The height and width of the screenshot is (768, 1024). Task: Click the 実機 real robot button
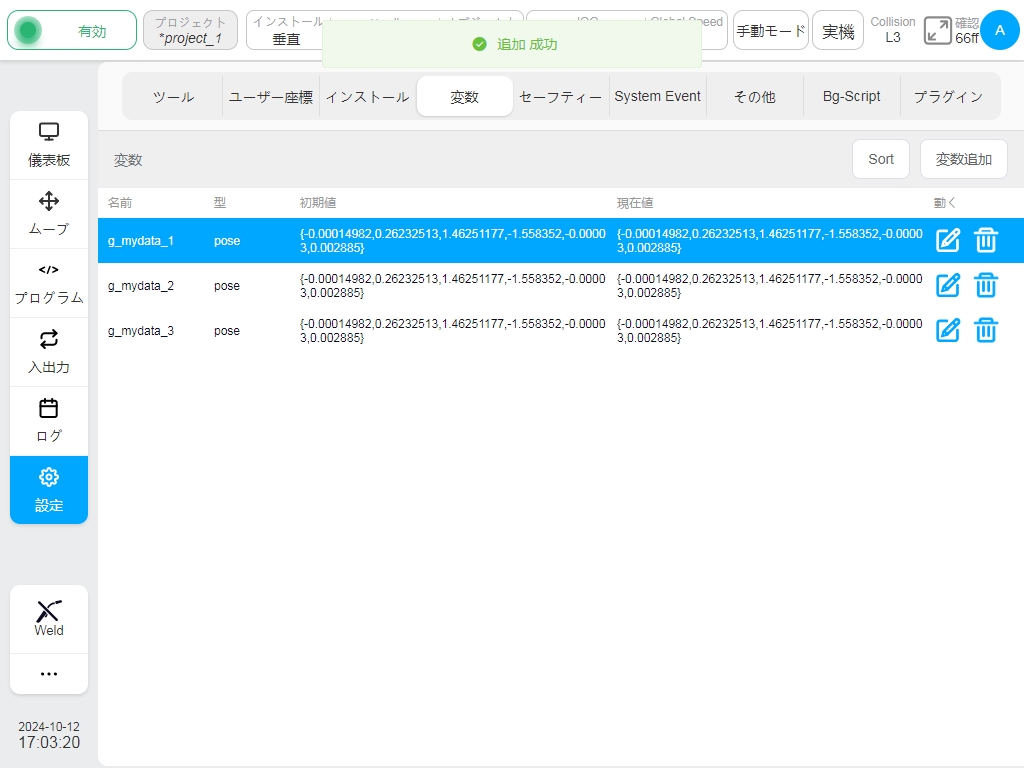pos(838,31)
